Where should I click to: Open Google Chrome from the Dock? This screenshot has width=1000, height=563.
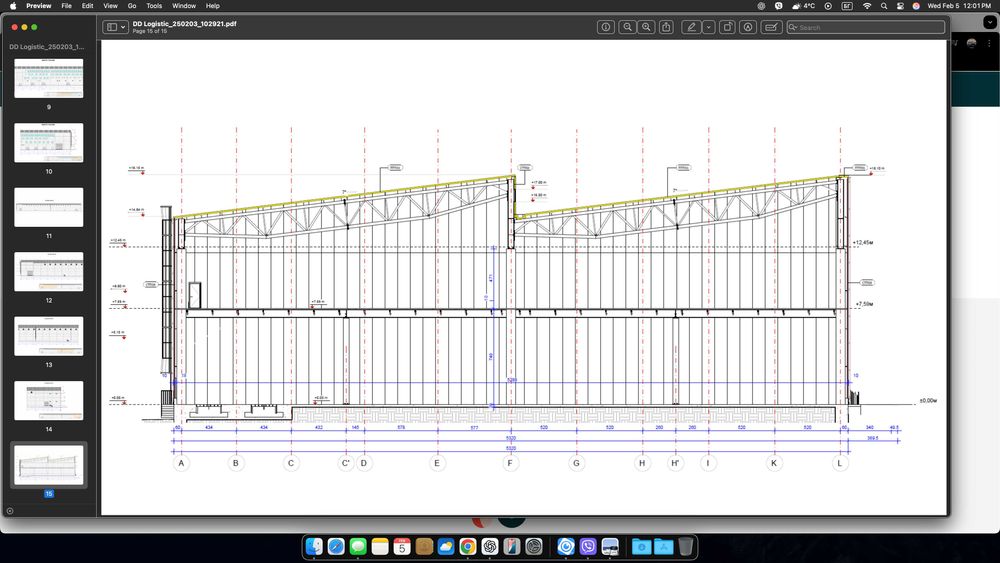tap(467, 547)
